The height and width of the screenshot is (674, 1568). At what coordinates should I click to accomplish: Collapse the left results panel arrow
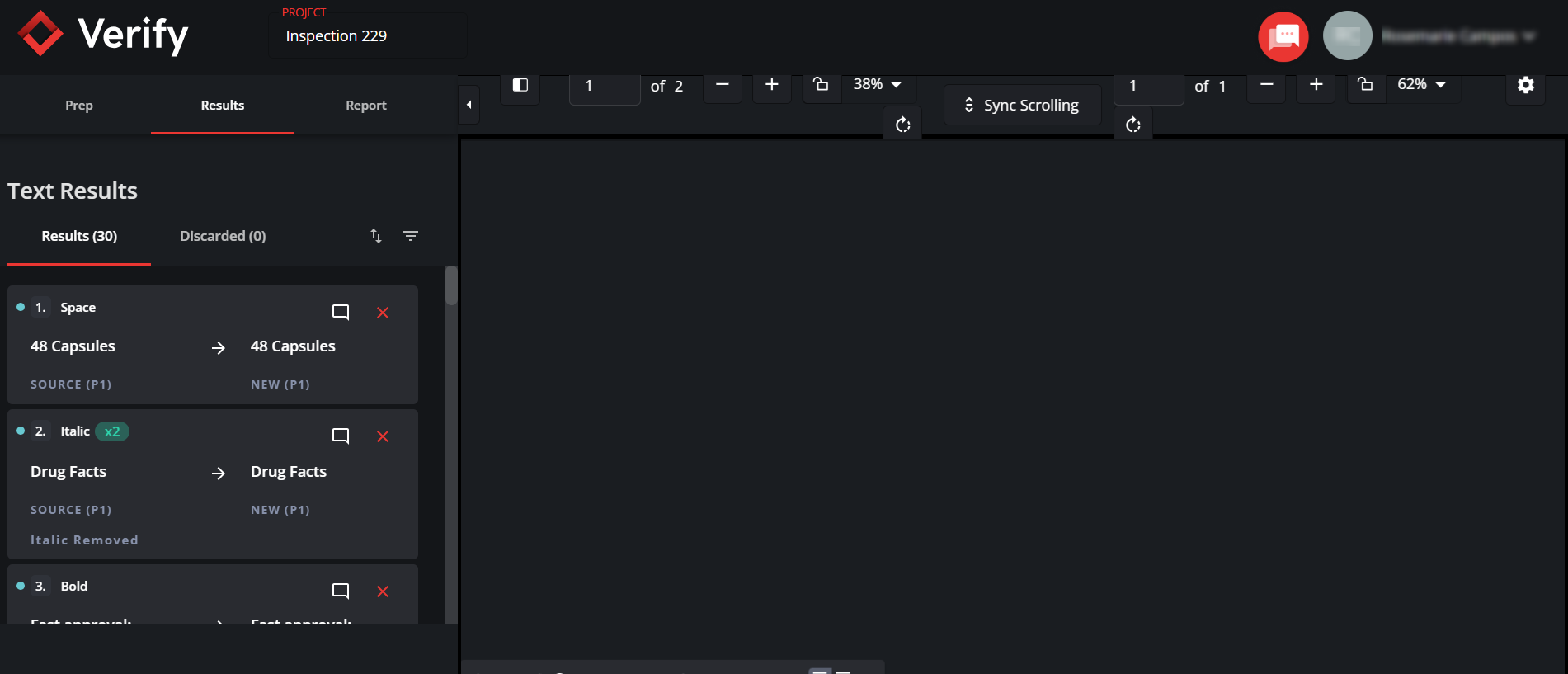[x=469, y=105]
